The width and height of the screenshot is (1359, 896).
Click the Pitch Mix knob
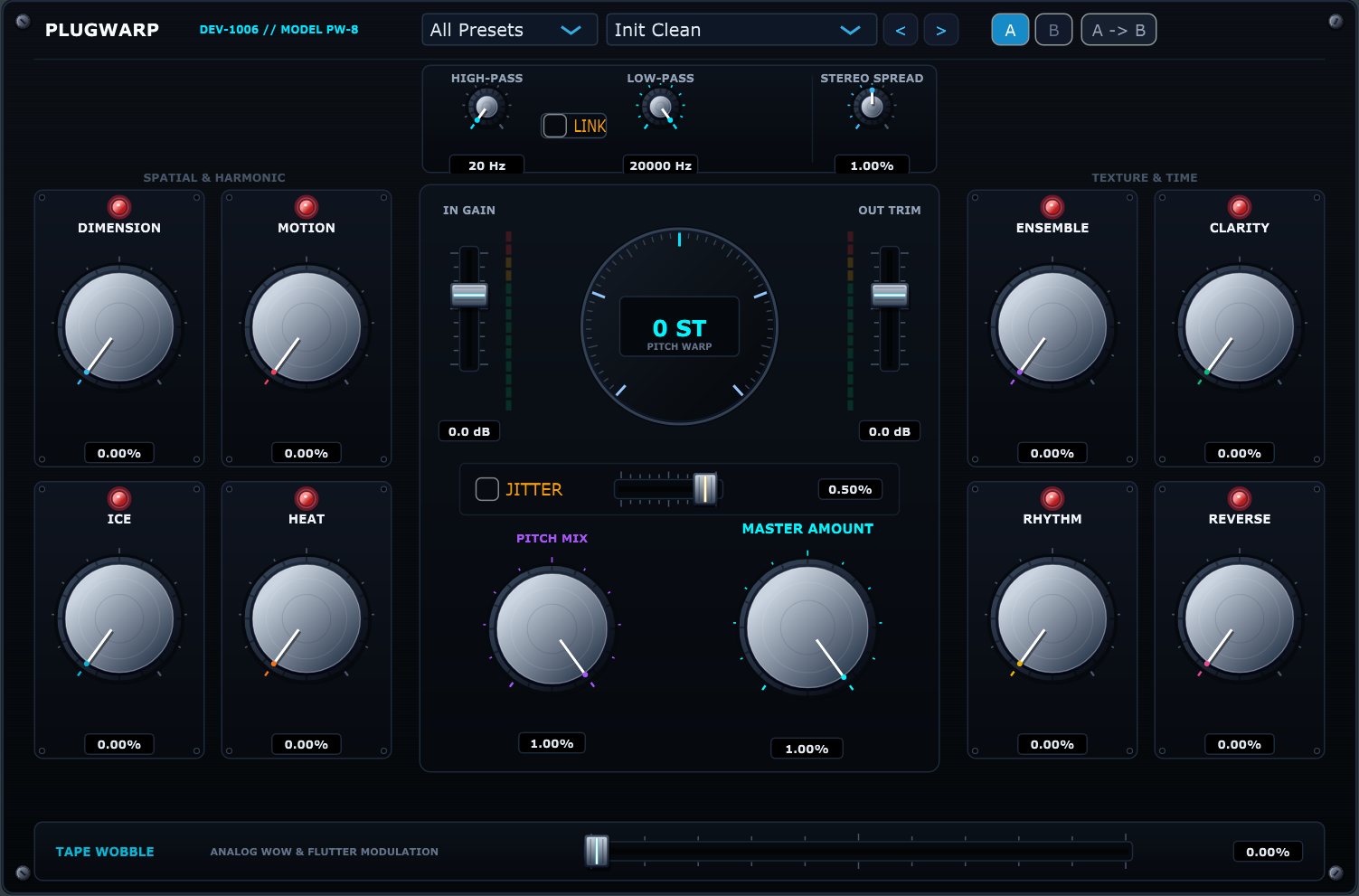pos(552,627)
